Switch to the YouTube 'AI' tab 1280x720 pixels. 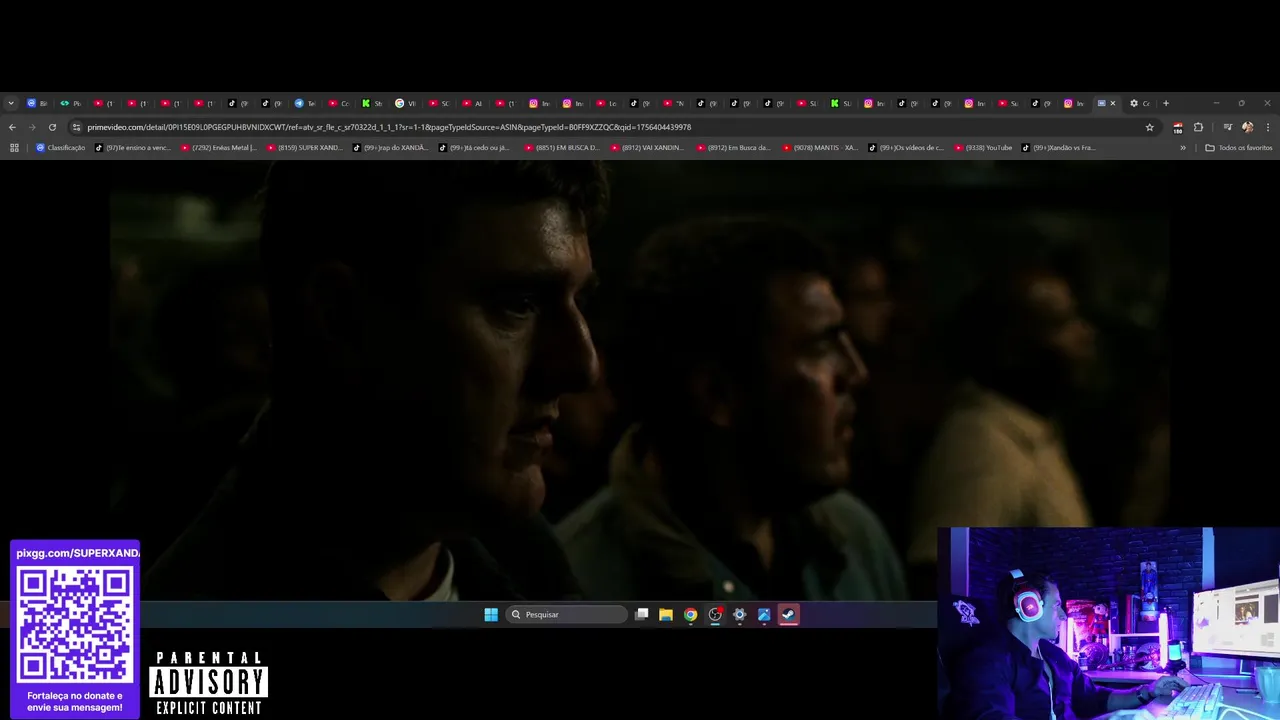pyautogui.click(x=472, y=103)
